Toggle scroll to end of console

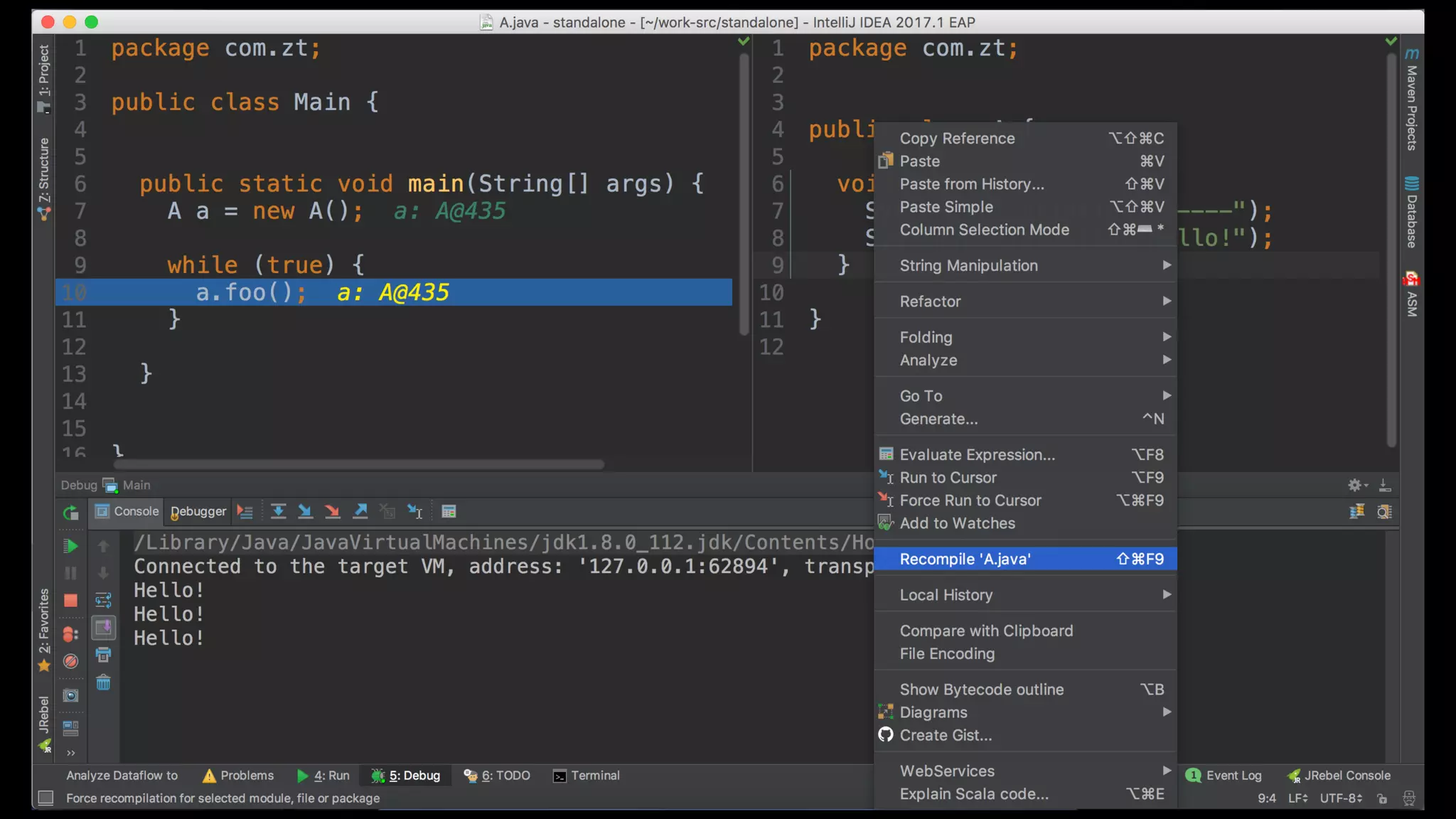tap(104, 627)
